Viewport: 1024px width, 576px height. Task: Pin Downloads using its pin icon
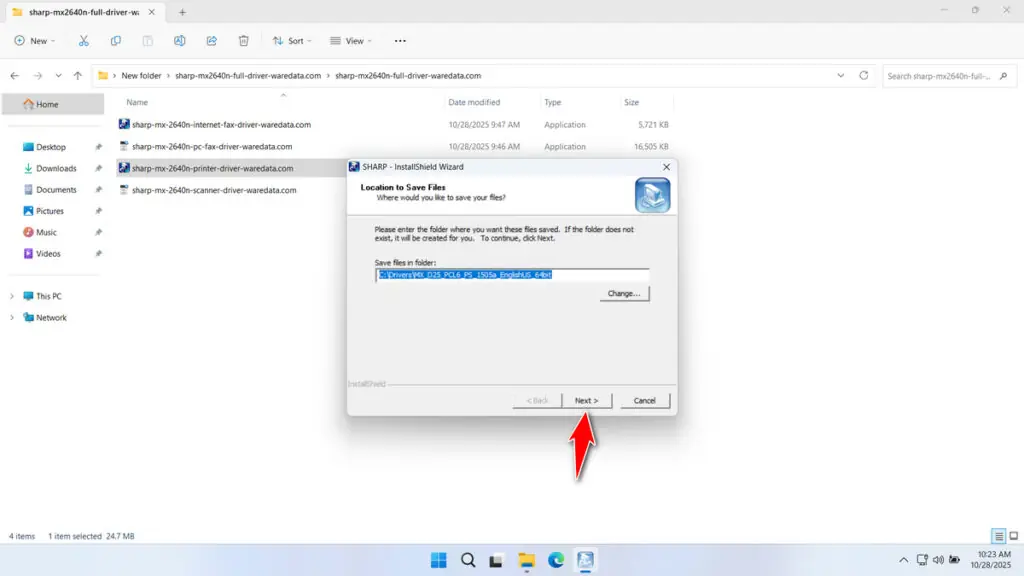[98, 168]
